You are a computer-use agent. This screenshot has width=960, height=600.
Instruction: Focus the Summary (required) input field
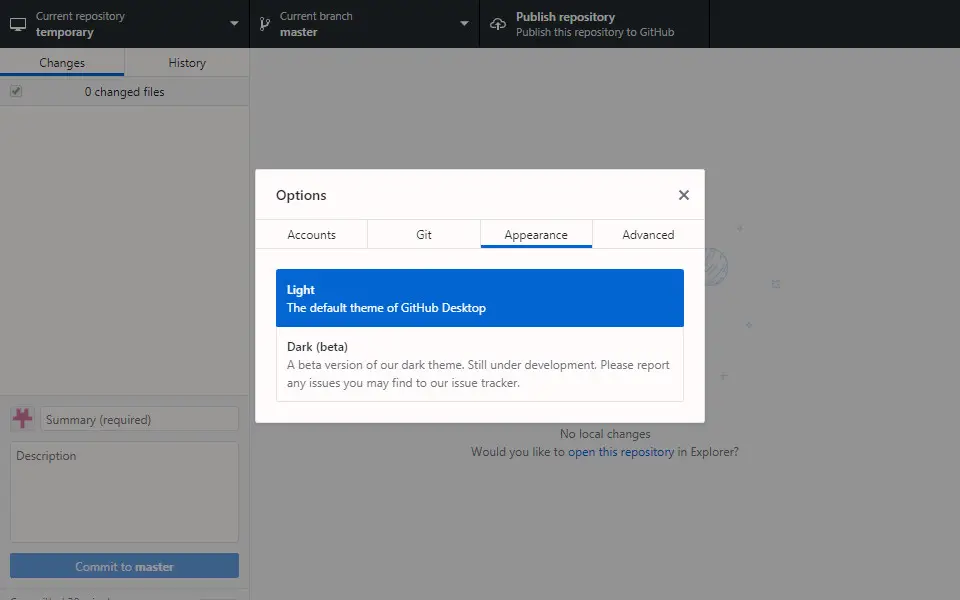[x=140, y=419]
